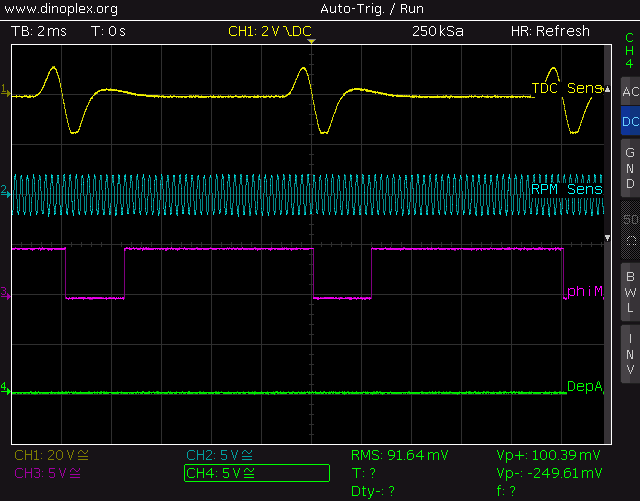Click the TB: 2 ms timebase readout

tap(42, 31)
